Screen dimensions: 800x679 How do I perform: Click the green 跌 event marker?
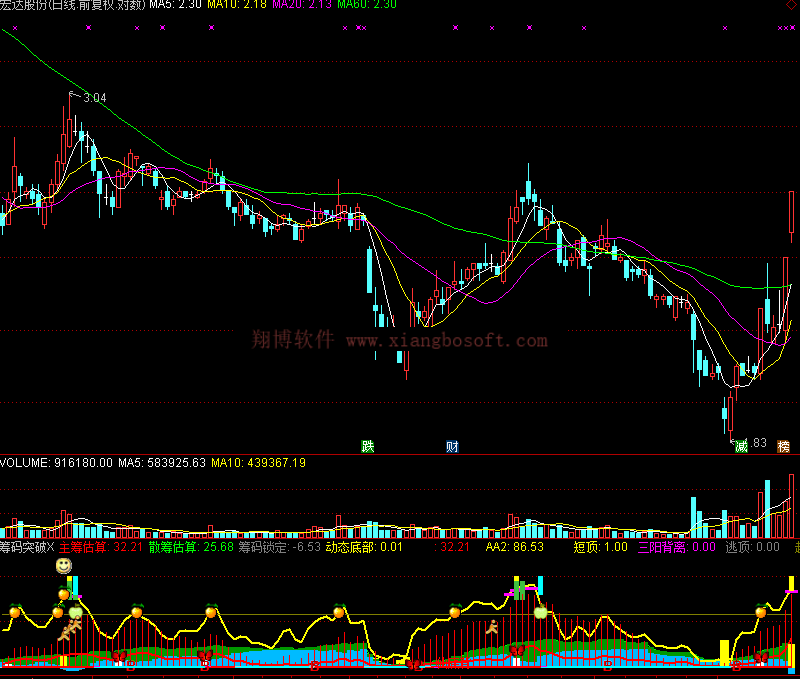[x=368, y=446]
